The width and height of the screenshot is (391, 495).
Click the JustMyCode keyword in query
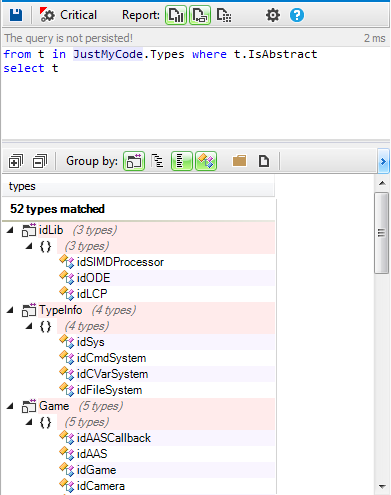point(108,54)
